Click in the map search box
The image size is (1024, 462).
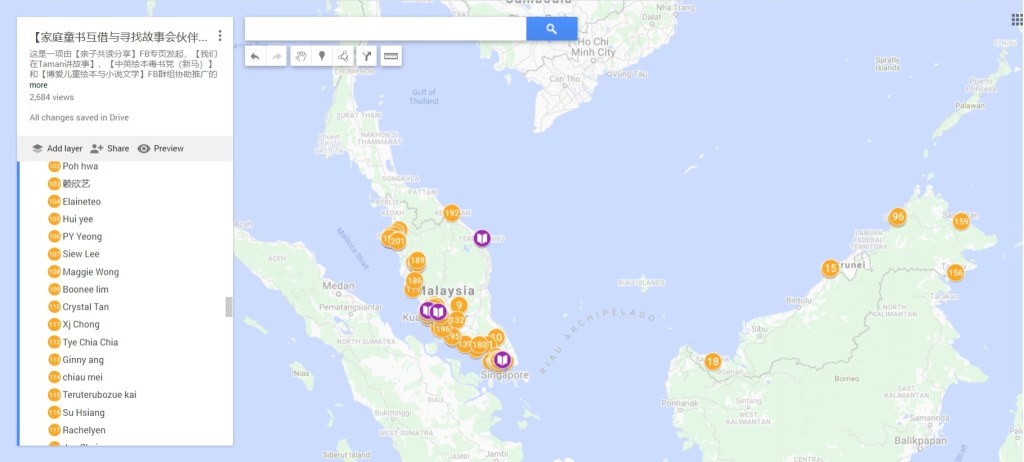pyautogui.click(x=385, y=29)
